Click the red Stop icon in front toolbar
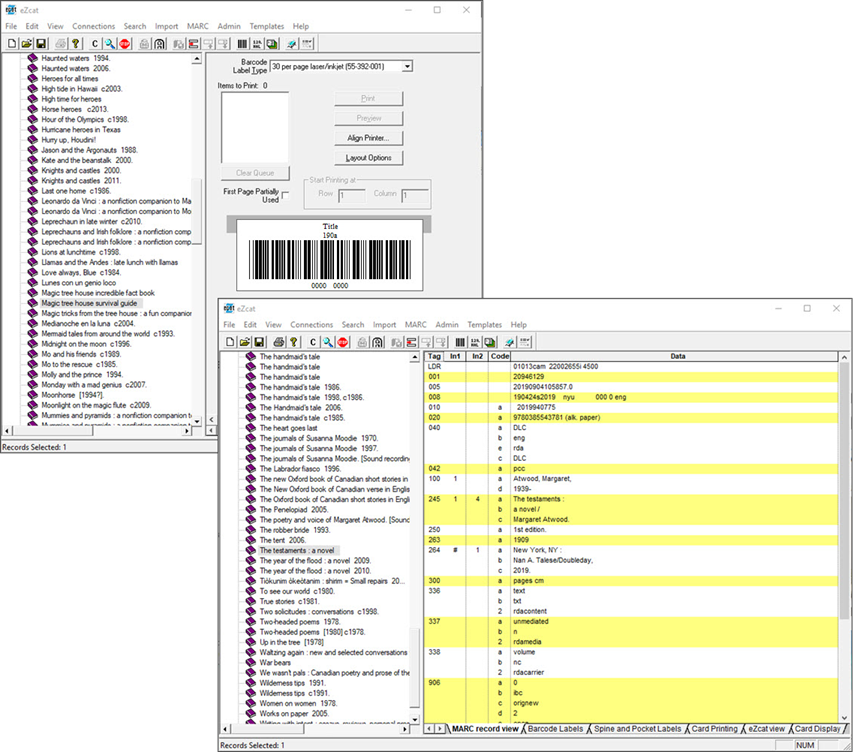The height and width of the screenshot is (752, 854). [343, 342]
